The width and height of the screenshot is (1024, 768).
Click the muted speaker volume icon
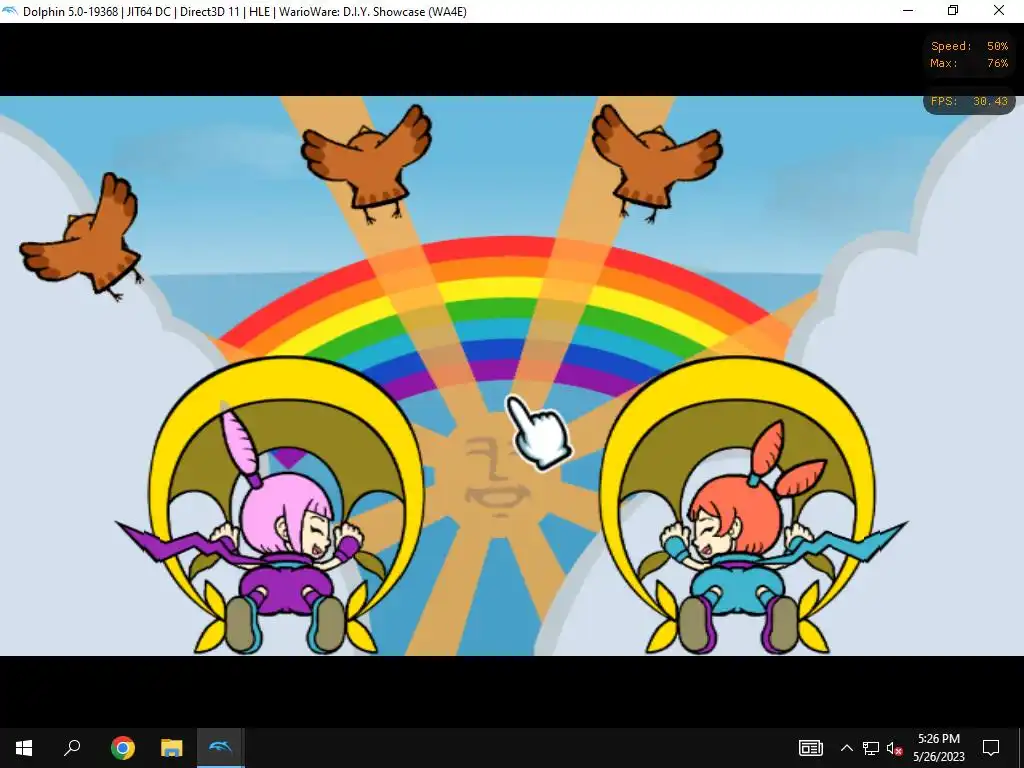pyautogui.click(x=895, y=748)
